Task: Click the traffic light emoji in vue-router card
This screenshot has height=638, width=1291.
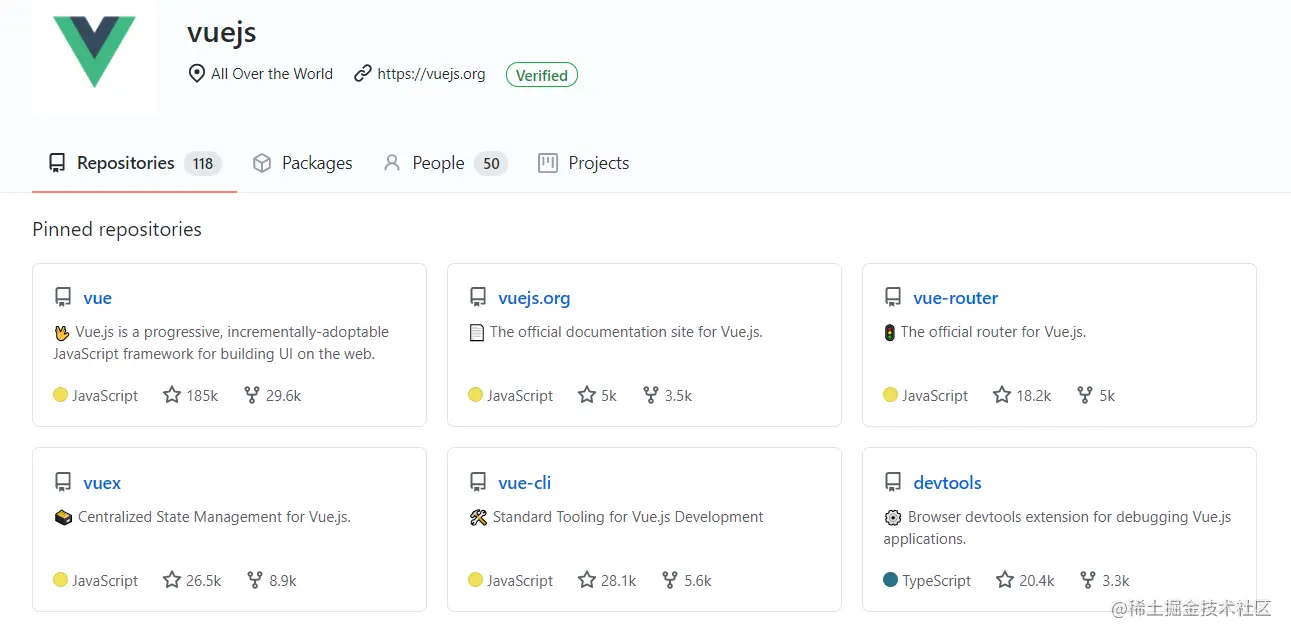Action: pos(890,333)
